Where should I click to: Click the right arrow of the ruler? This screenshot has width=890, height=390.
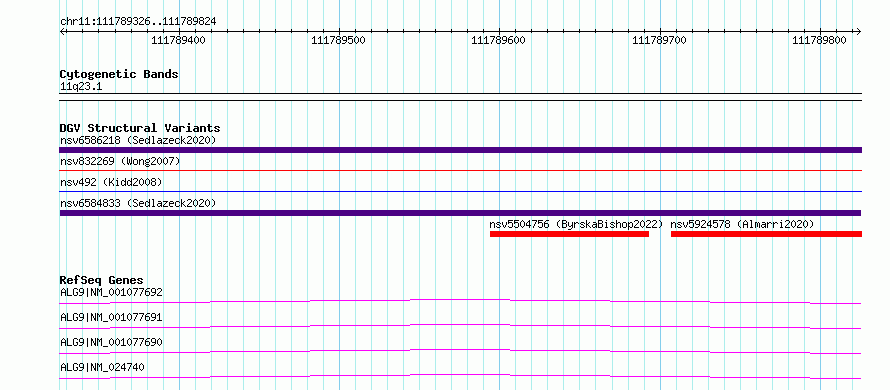click(x=859, y=31)
